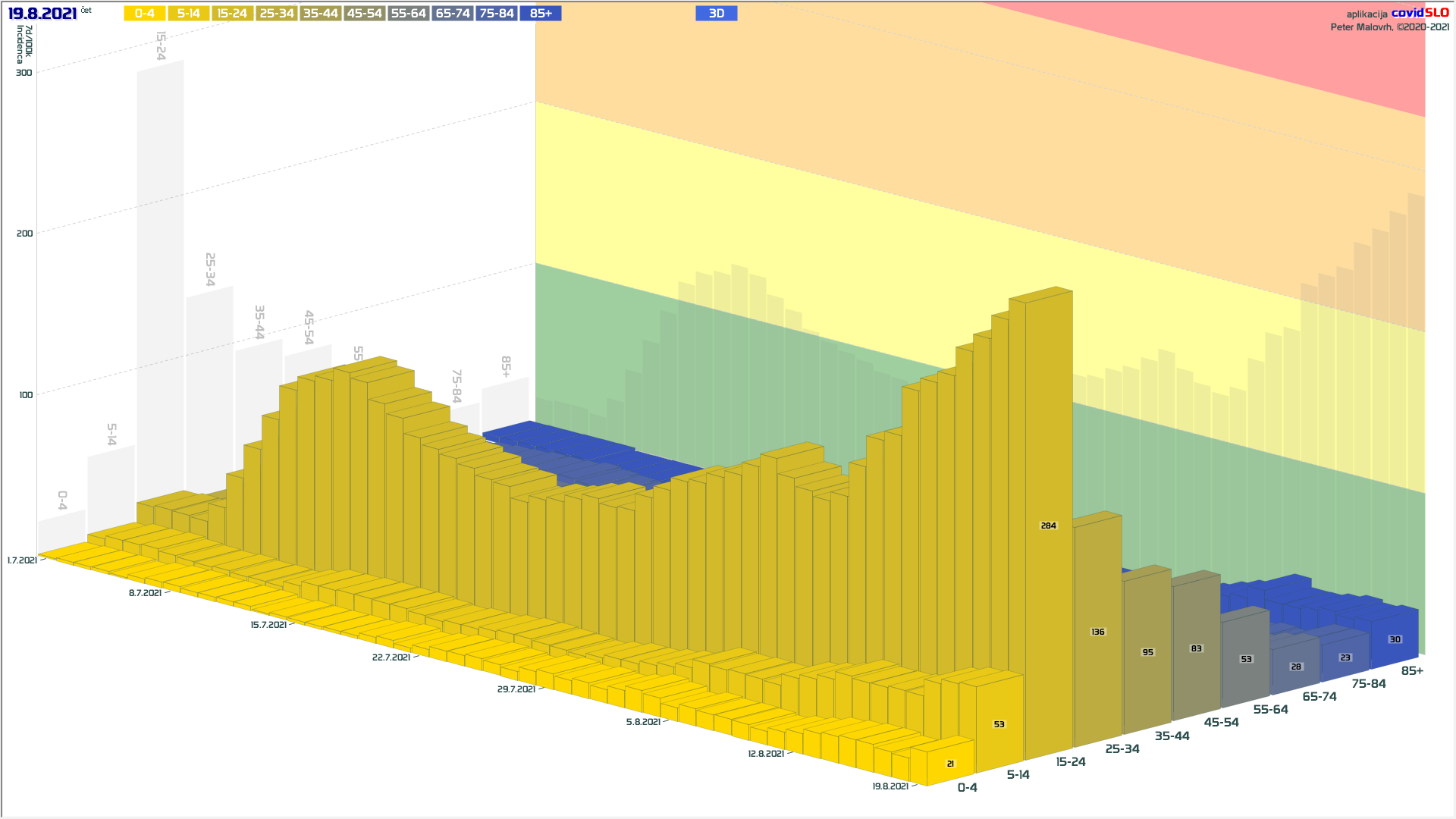Toggle the 15-24 age group button
The height and width of the screenshot is (819, 1456).
point(232,14)
